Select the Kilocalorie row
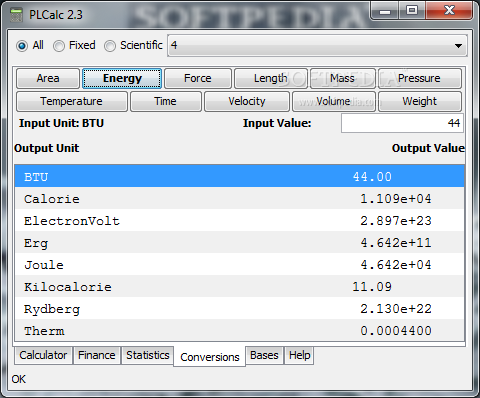The image size is (480, 398). pos(239,286)
